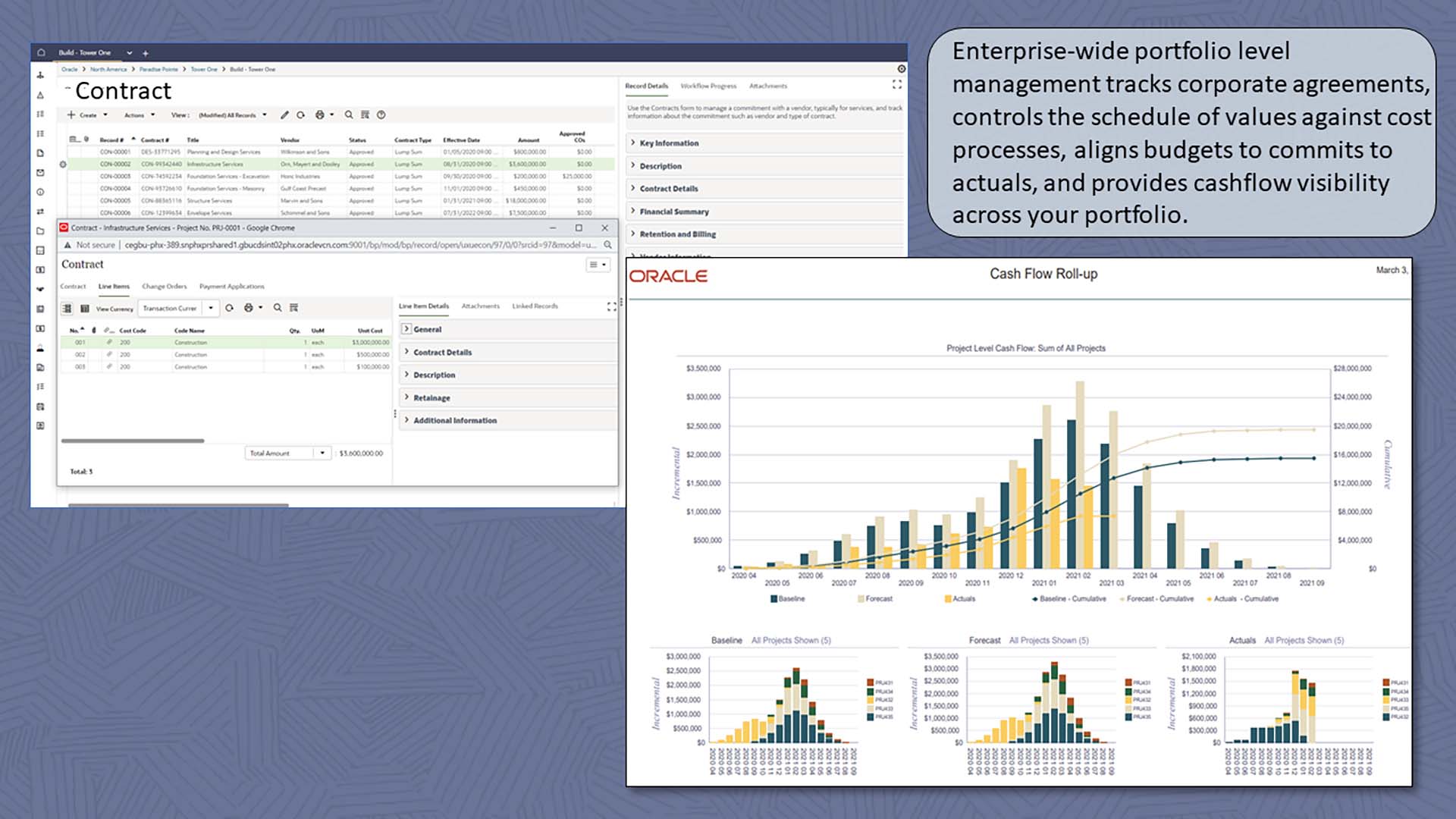The width and height of the screenshot is (1456, 819).
Task: Click the clock history icon on the Contract toolbar
Action: 381,115
